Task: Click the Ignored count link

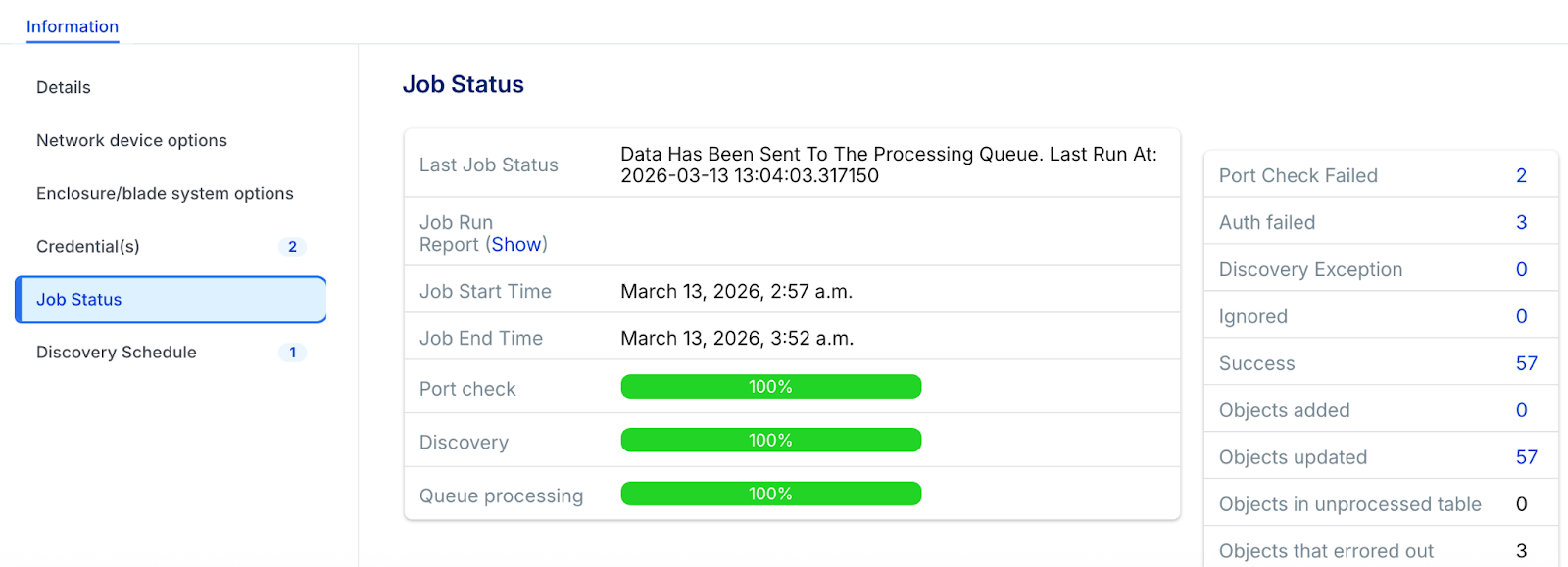Action: 1521,316
